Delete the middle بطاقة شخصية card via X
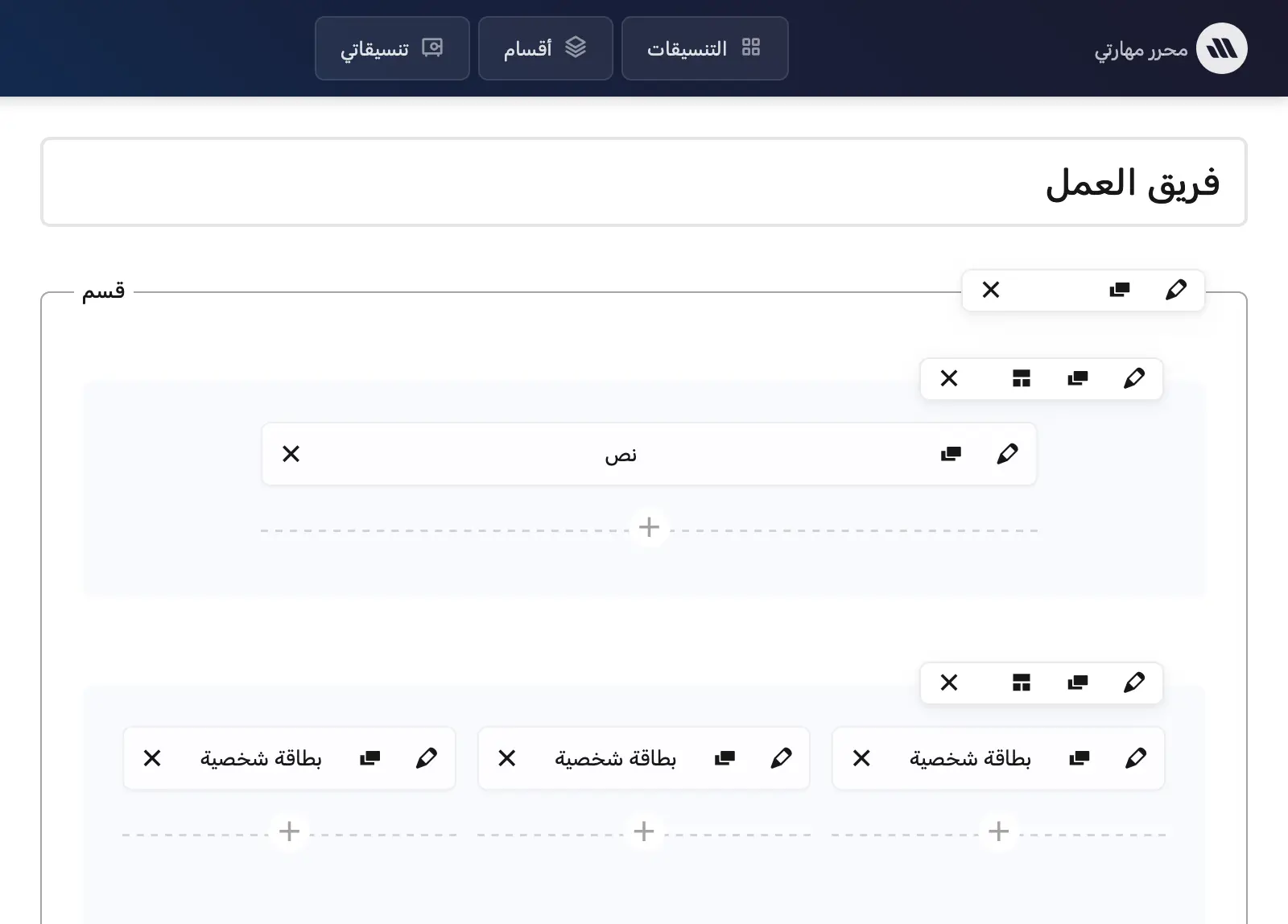 (x=506, y=757)
